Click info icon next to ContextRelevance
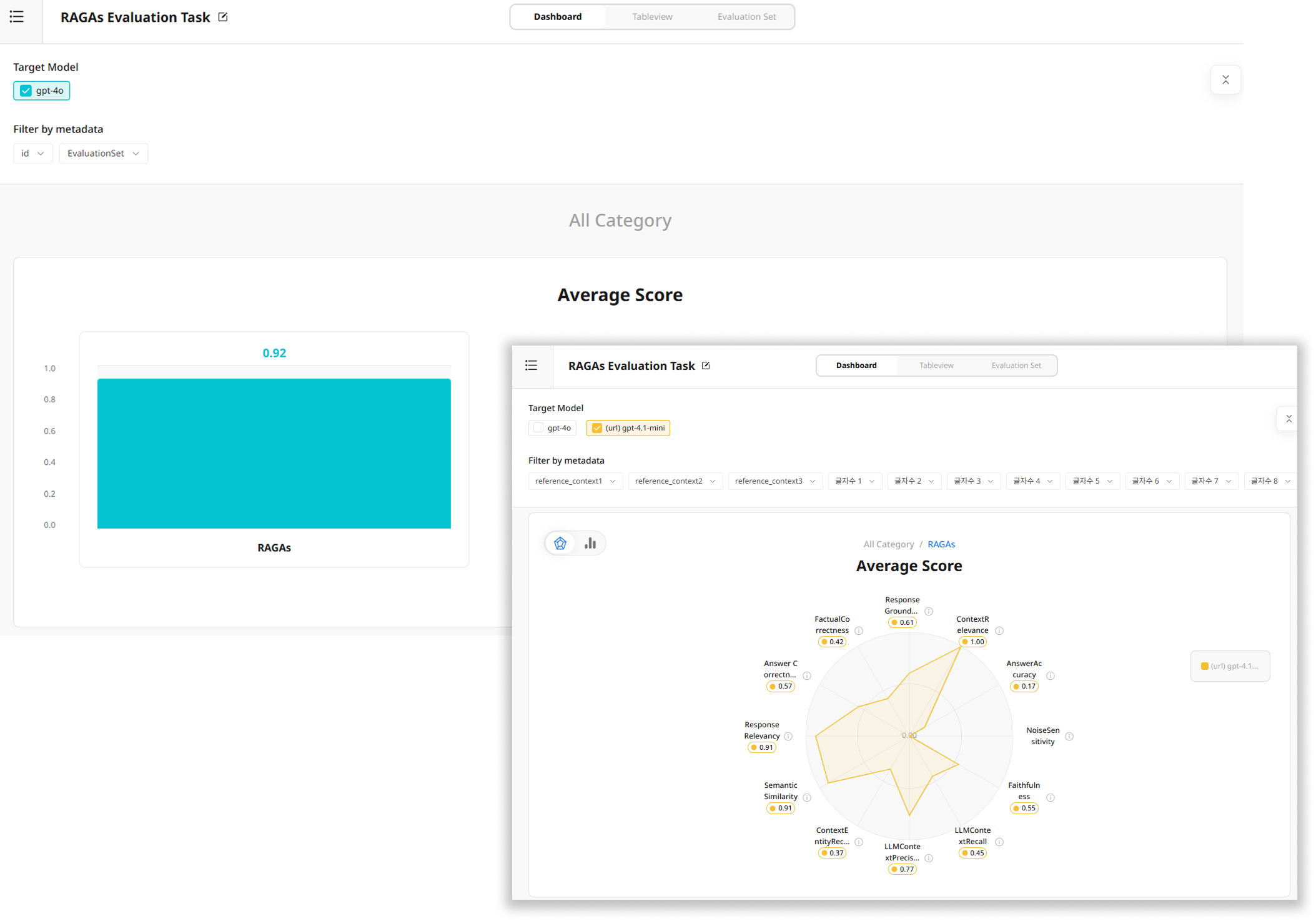The height and width of the screenshot is (921, 1316). click(x=999, y=630)
